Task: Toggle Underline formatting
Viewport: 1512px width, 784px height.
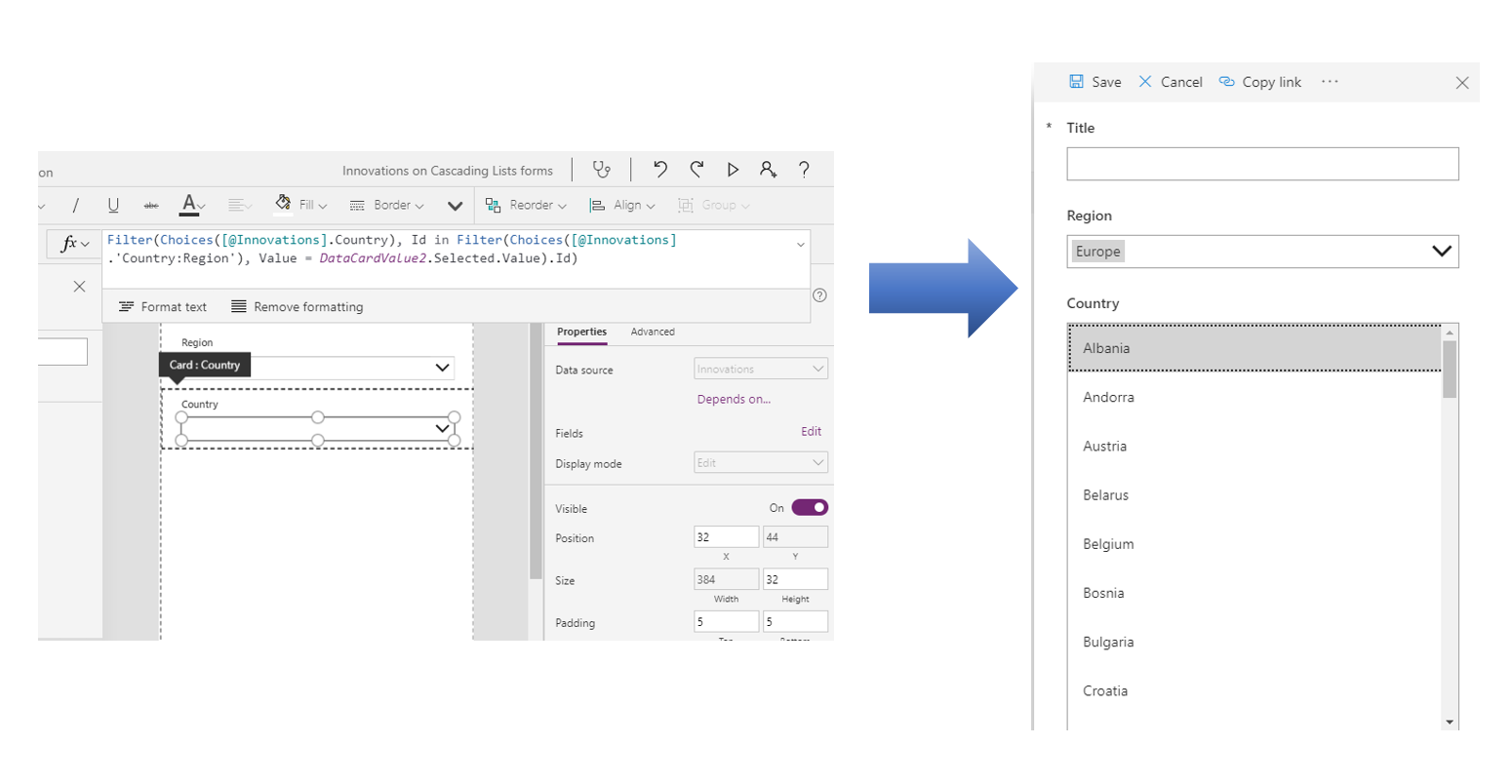Action: click(x=114, y=205)
